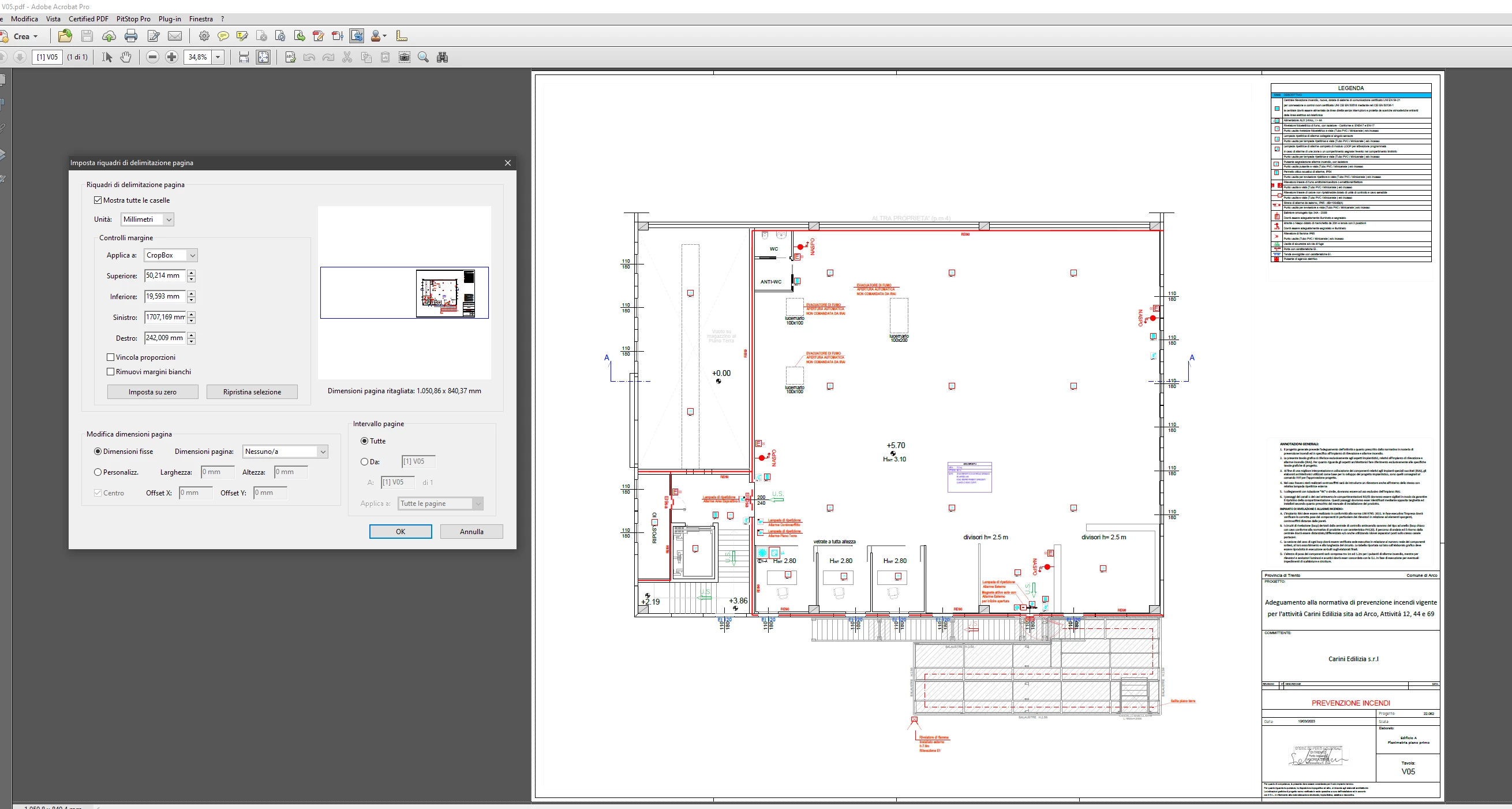Click the Zoom In plus button
The width and height of the screenshot is (1512, 809).
pos(171,57)
